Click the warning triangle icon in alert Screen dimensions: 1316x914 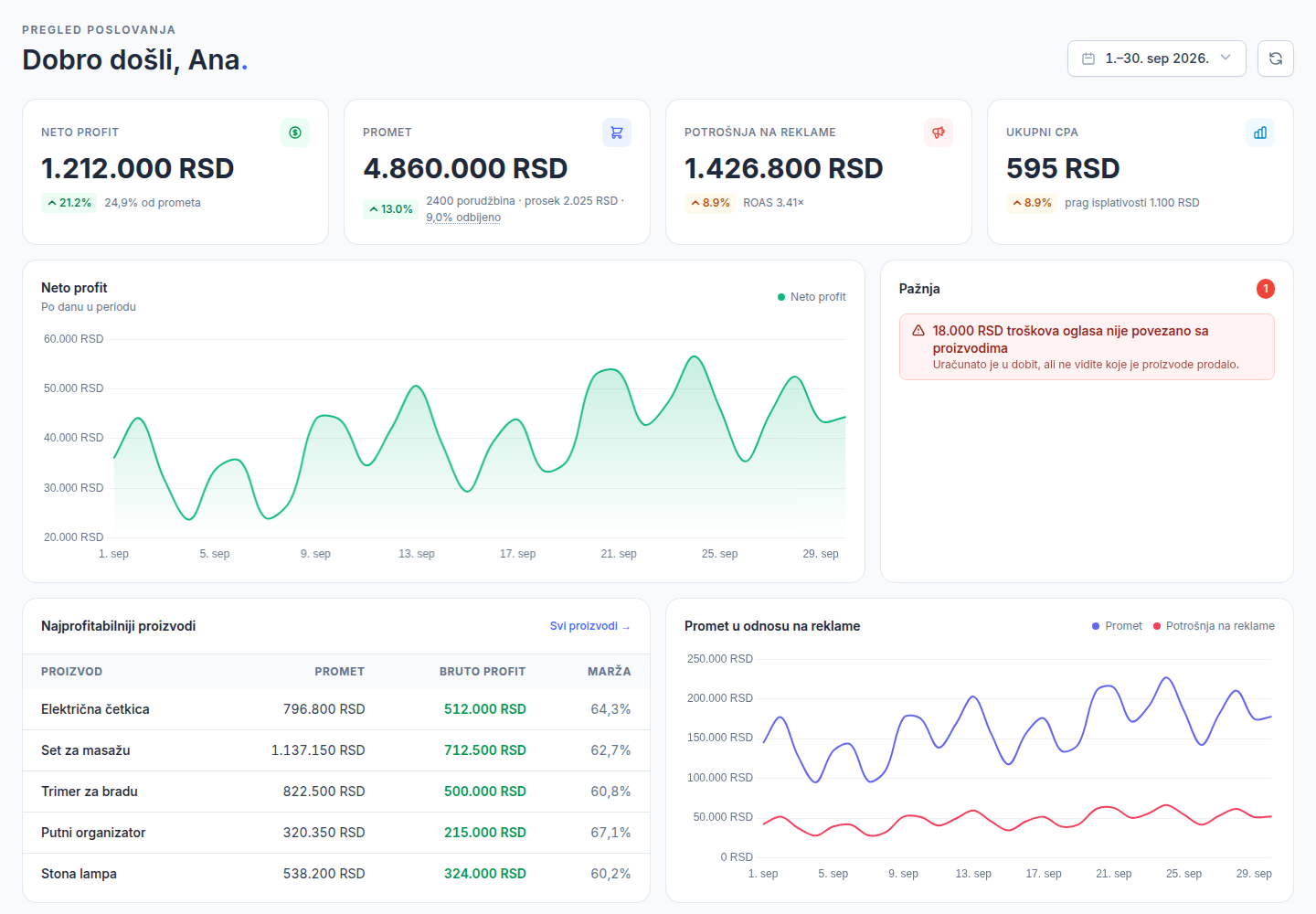(918, 331)
